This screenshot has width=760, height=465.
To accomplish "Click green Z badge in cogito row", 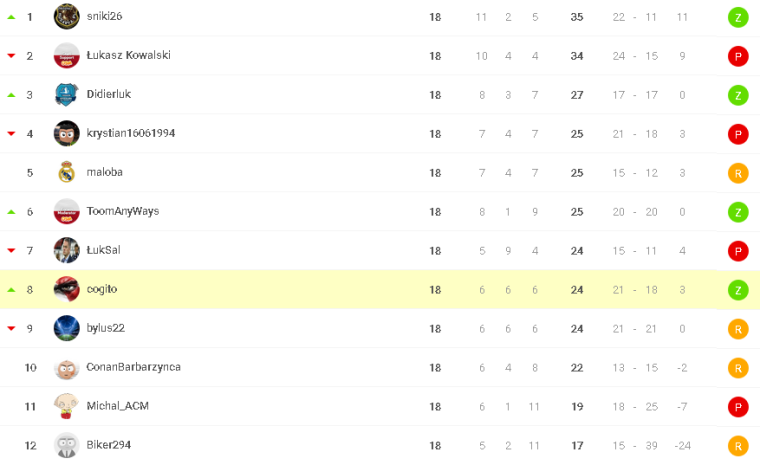I will tap(738, 290).
